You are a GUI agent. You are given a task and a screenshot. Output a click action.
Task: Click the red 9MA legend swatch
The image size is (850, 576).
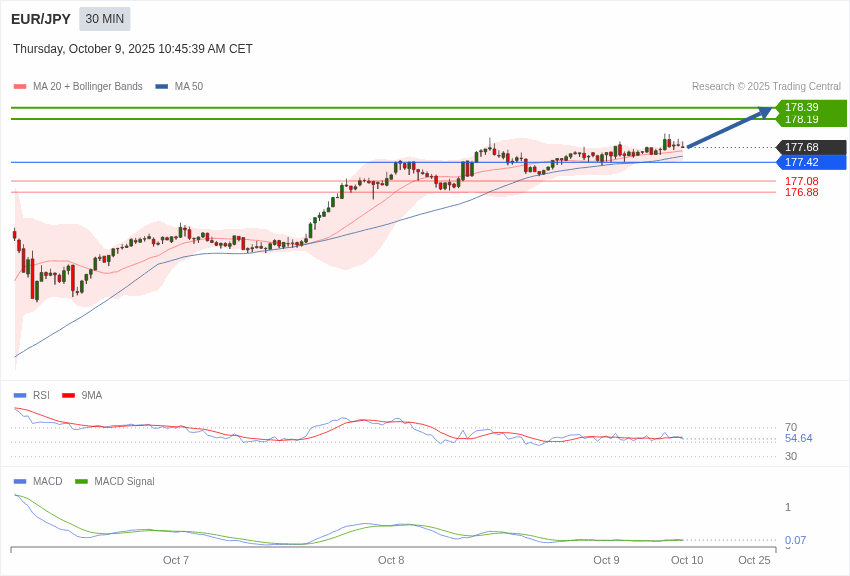click(69, 395)
